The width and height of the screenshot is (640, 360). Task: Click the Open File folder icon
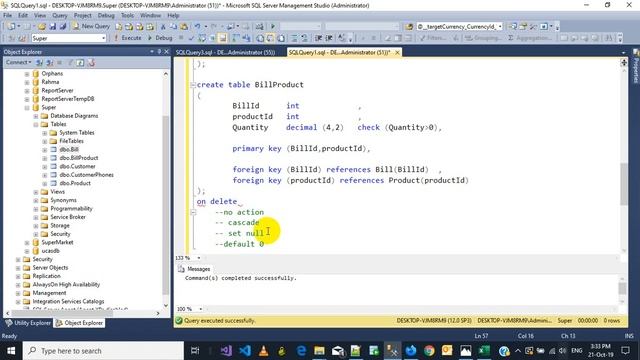point(42,27)
